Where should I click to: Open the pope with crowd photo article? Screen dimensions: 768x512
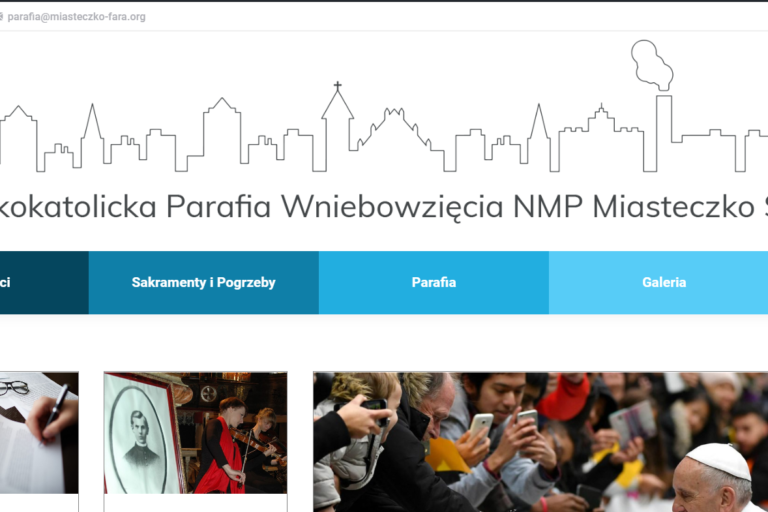click(x=541, y=442)
